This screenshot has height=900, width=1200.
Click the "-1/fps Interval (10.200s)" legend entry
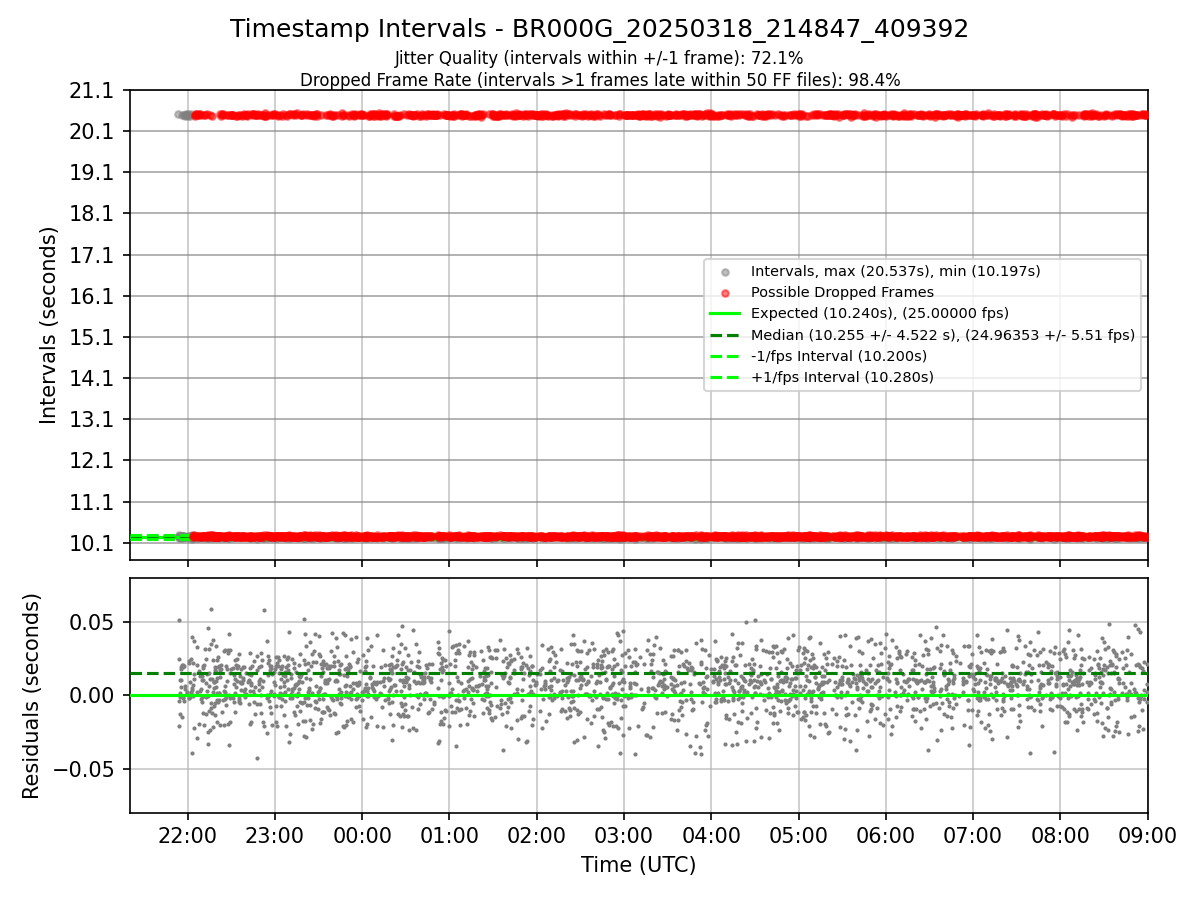click(839, 356)
